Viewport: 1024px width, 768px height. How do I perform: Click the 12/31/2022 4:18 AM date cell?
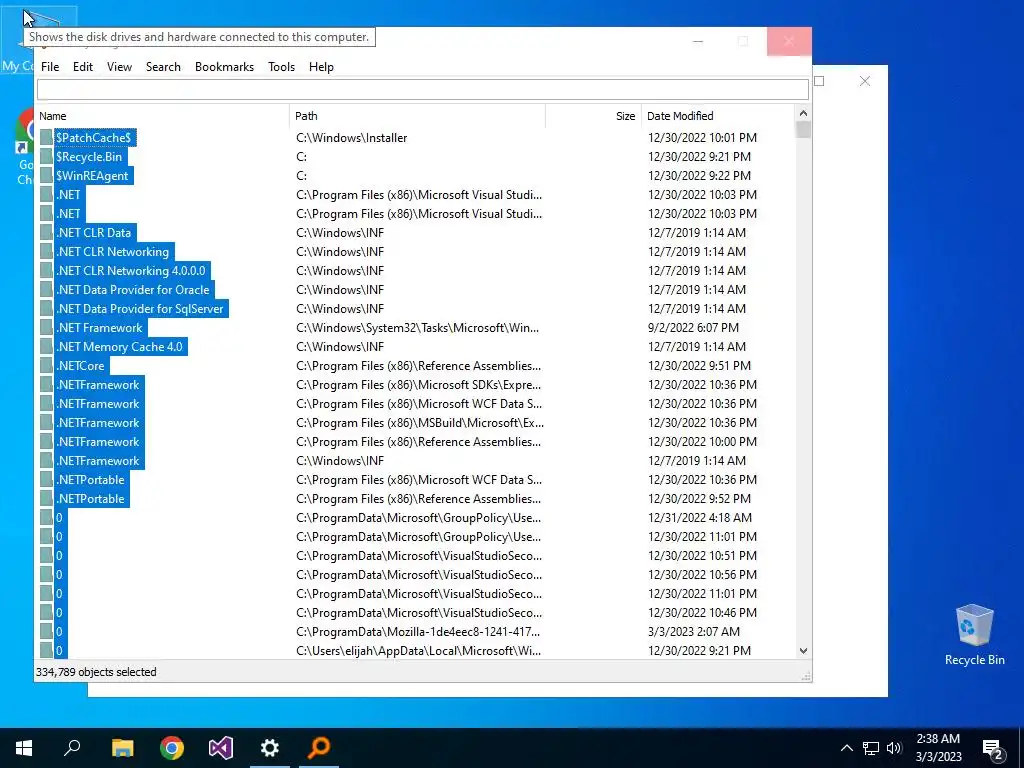[x=699, y=517]
